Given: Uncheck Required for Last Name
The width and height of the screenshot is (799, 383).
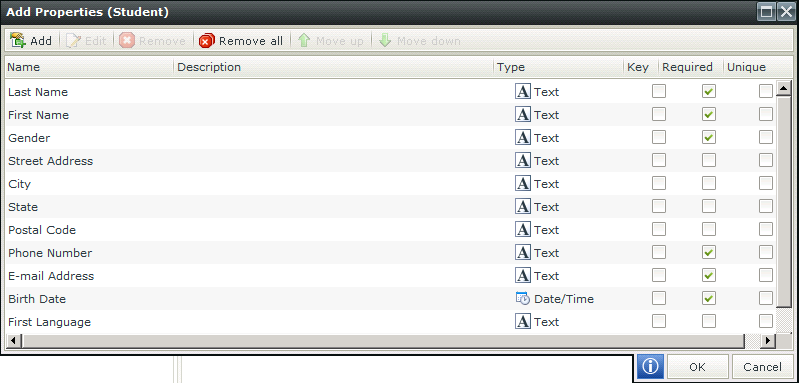Looking at the screenshot, I should [x=709, y=92].
